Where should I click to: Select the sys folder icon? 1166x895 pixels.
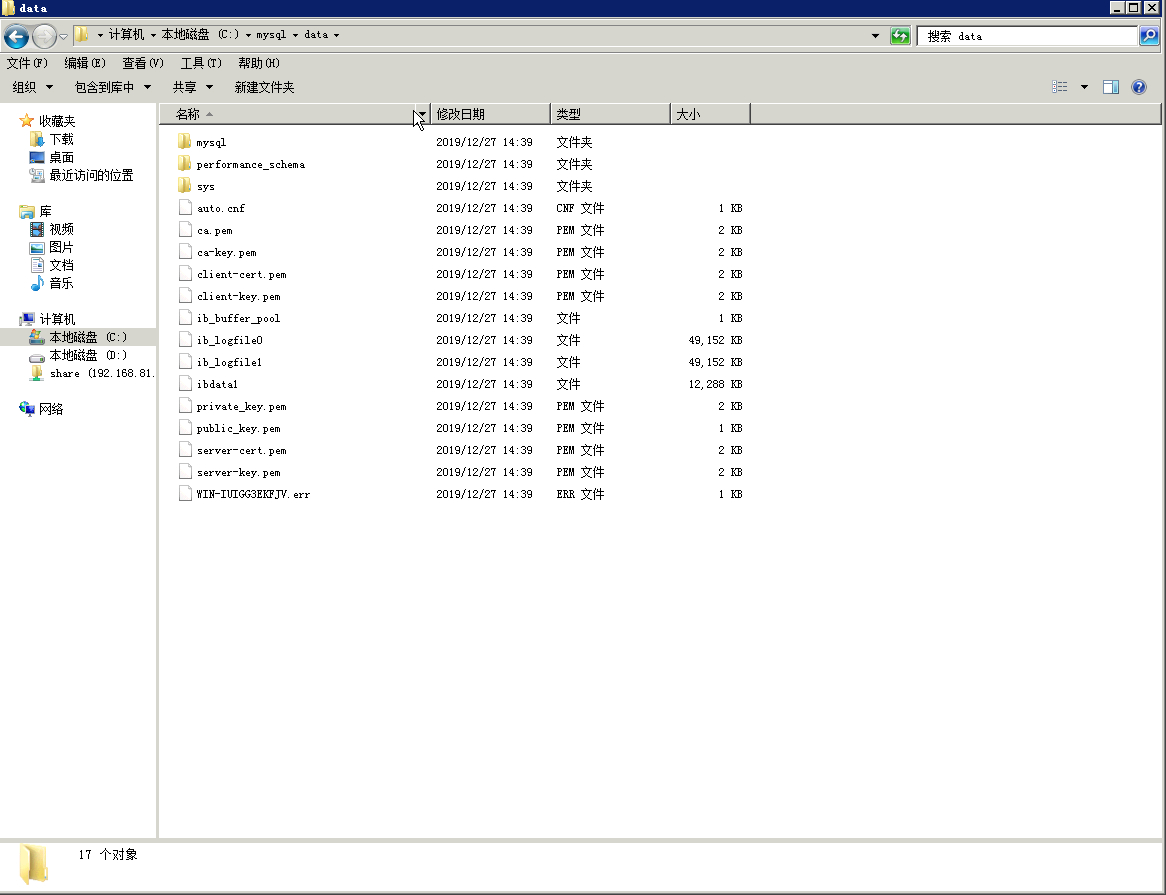(x=184, y=186)
